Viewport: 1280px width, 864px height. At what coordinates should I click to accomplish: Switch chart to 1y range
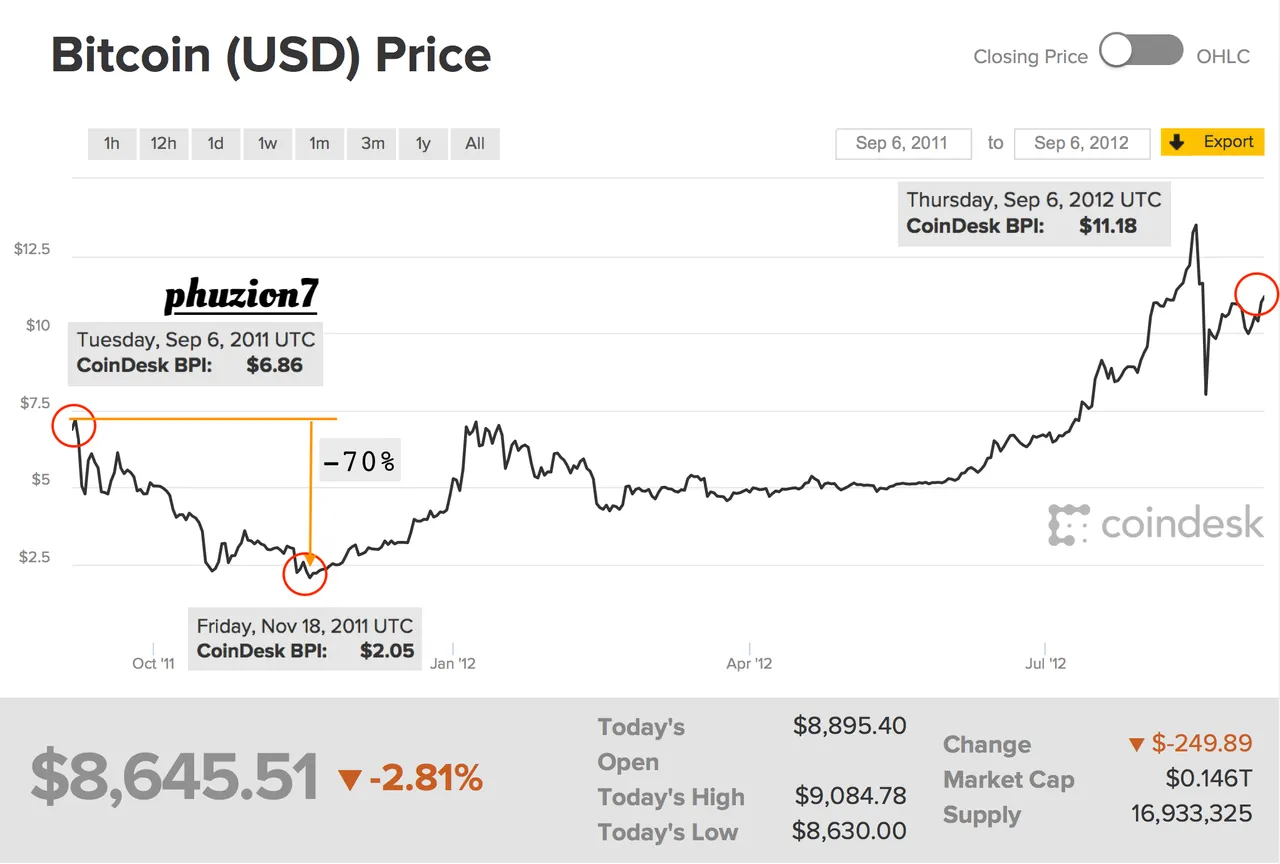pos(423,143)
